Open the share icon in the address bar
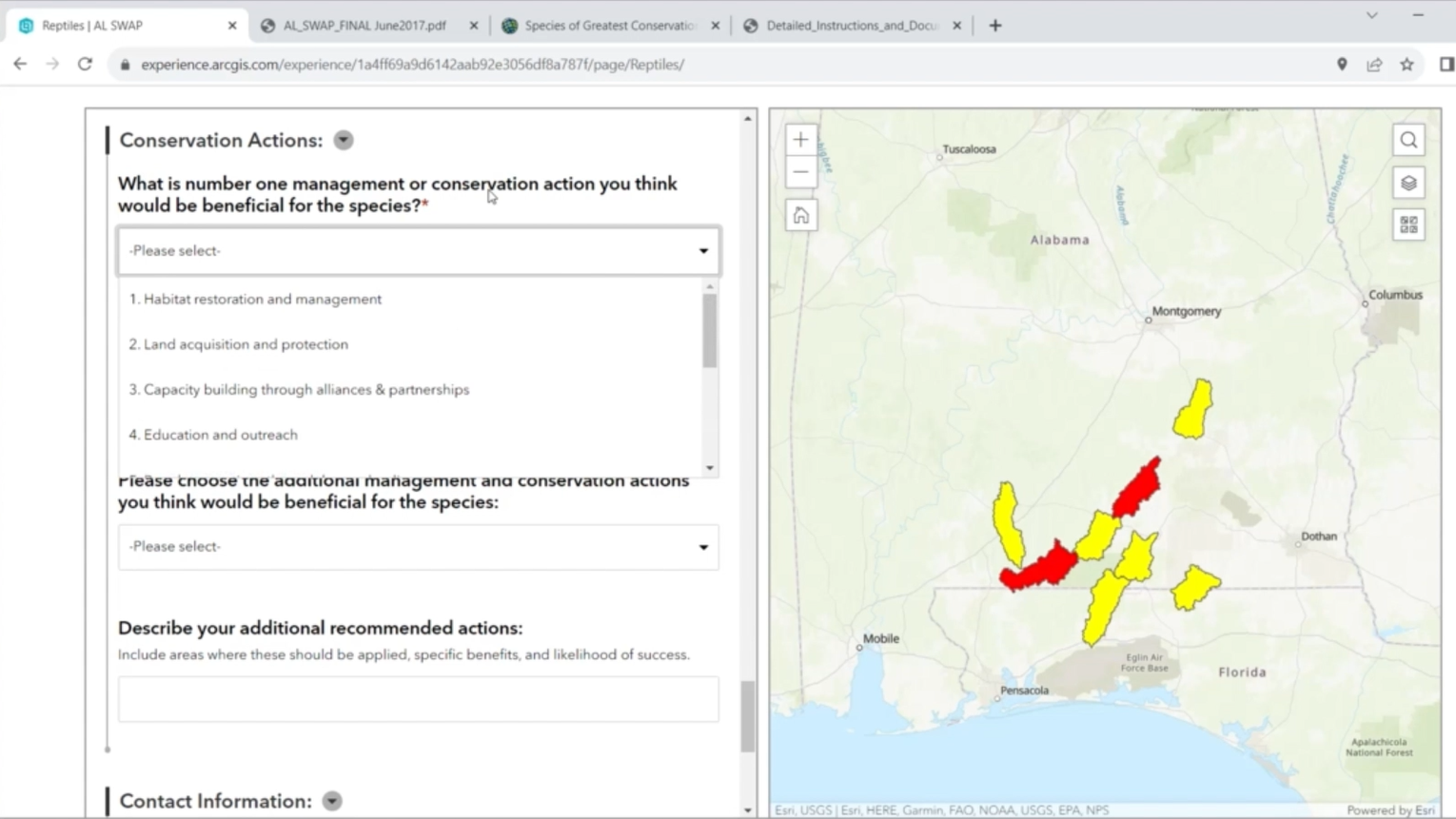This screenshot has height=819, width=1456. [x=1373, y=64]
